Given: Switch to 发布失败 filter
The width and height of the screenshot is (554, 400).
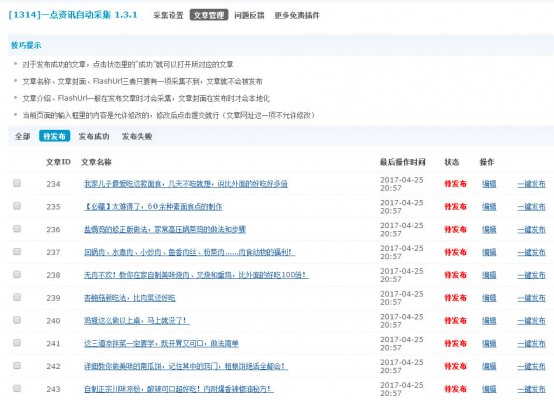Looking at the screenshot, I should (137, 136).
